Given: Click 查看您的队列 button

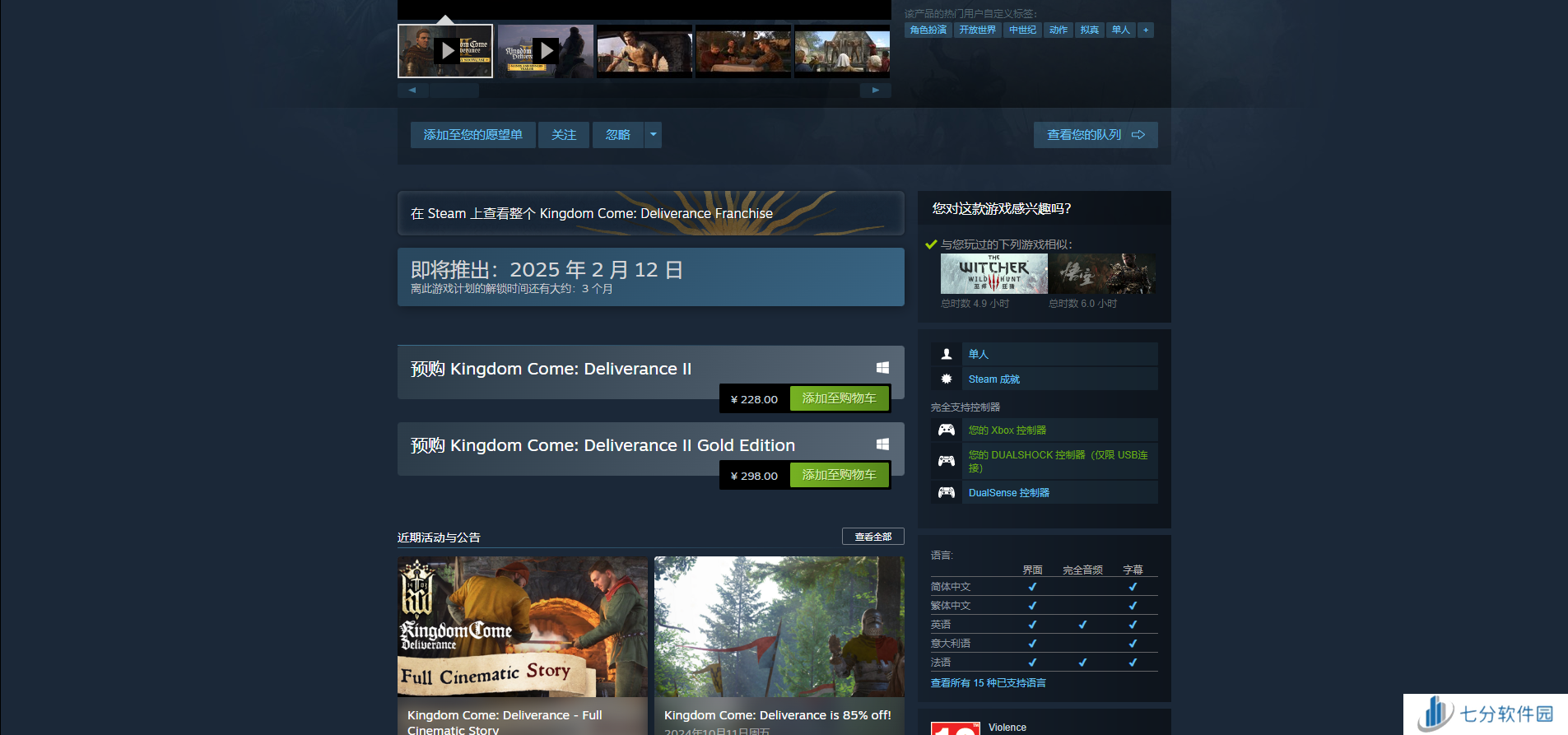Looking at the screenshot, I should click(1096, 135).
